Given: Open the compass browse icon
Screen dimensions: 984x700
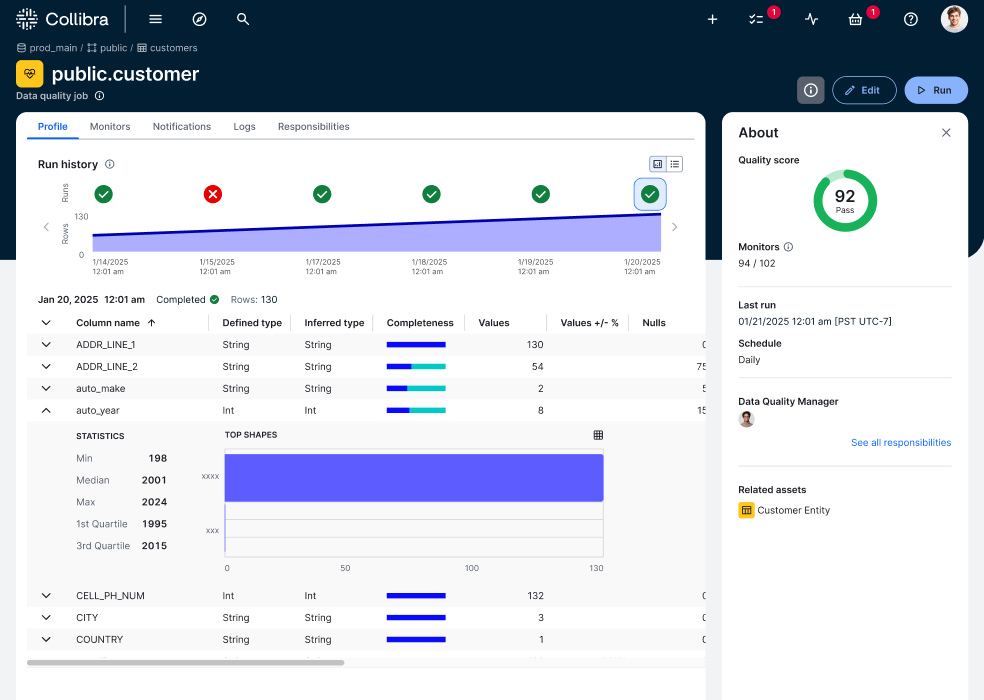Looking at the screenshot, I should [x=199, y=19].
